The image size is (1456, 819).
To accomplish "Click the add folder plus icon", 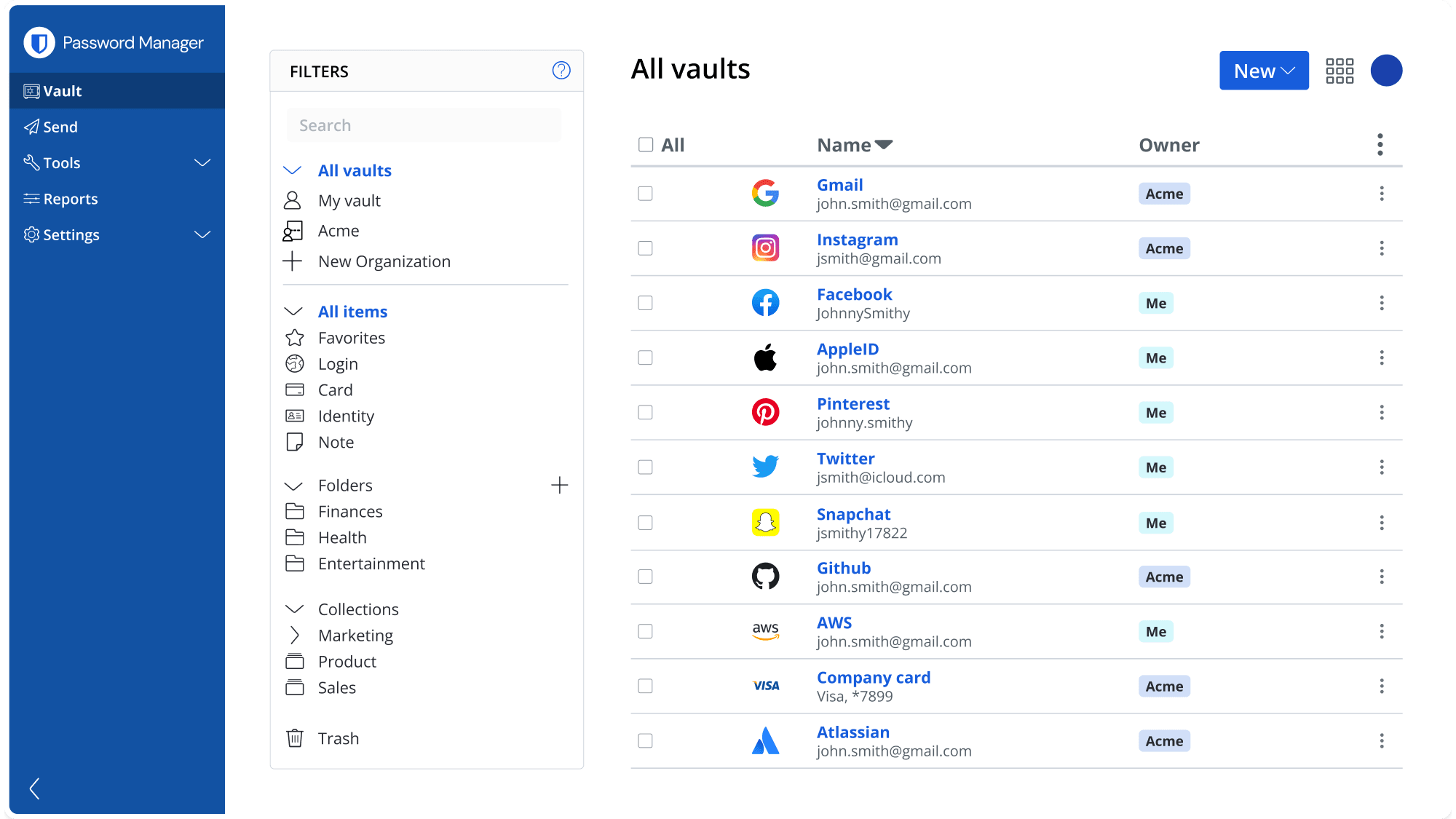I will 559,486.
